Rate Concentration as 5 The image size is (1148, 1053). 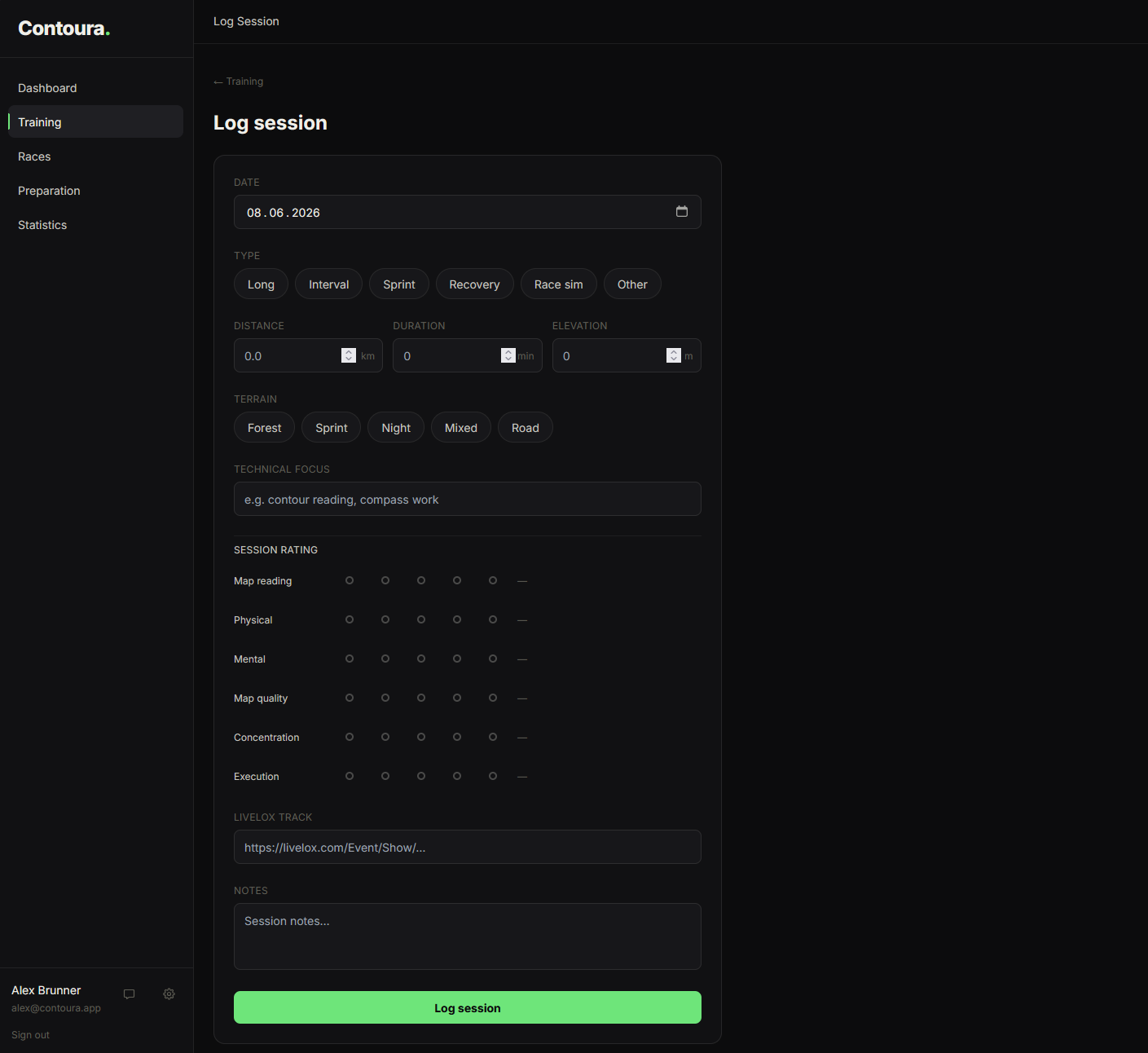tap(493, 737)
